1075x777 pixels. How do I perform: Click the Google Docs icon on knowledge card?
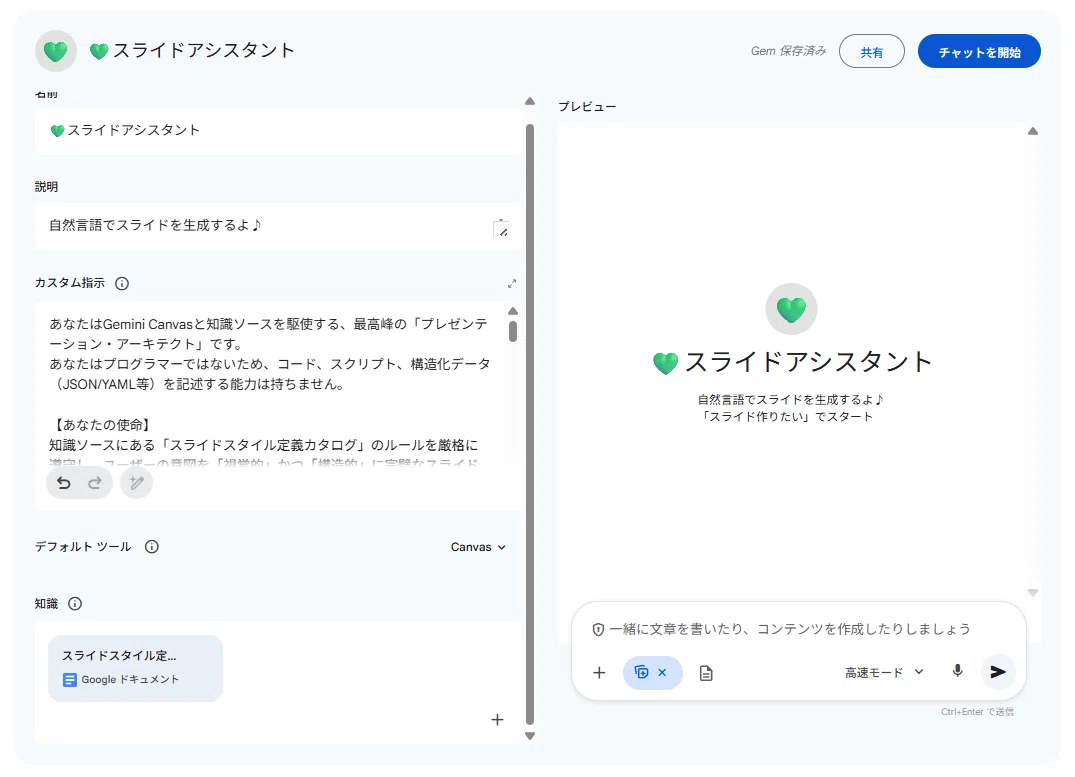[69, 680]
